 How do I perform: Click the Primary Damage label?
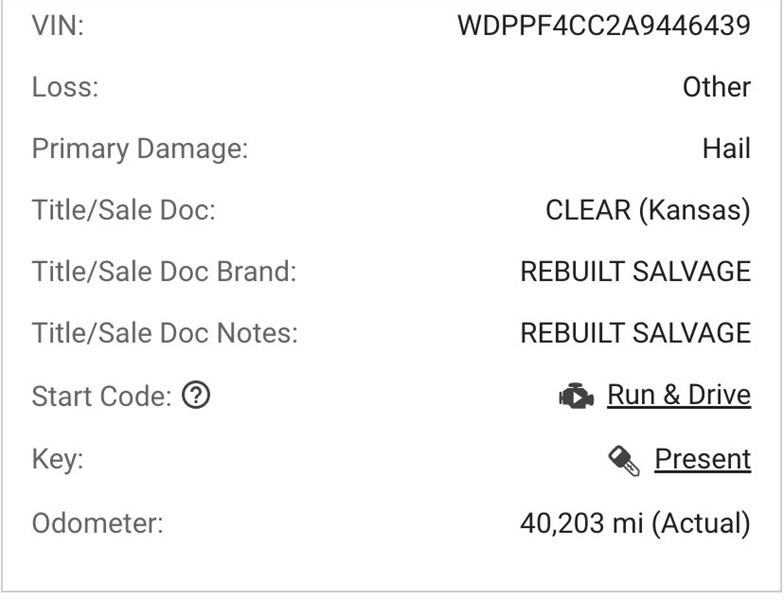[x=140, y=149]
